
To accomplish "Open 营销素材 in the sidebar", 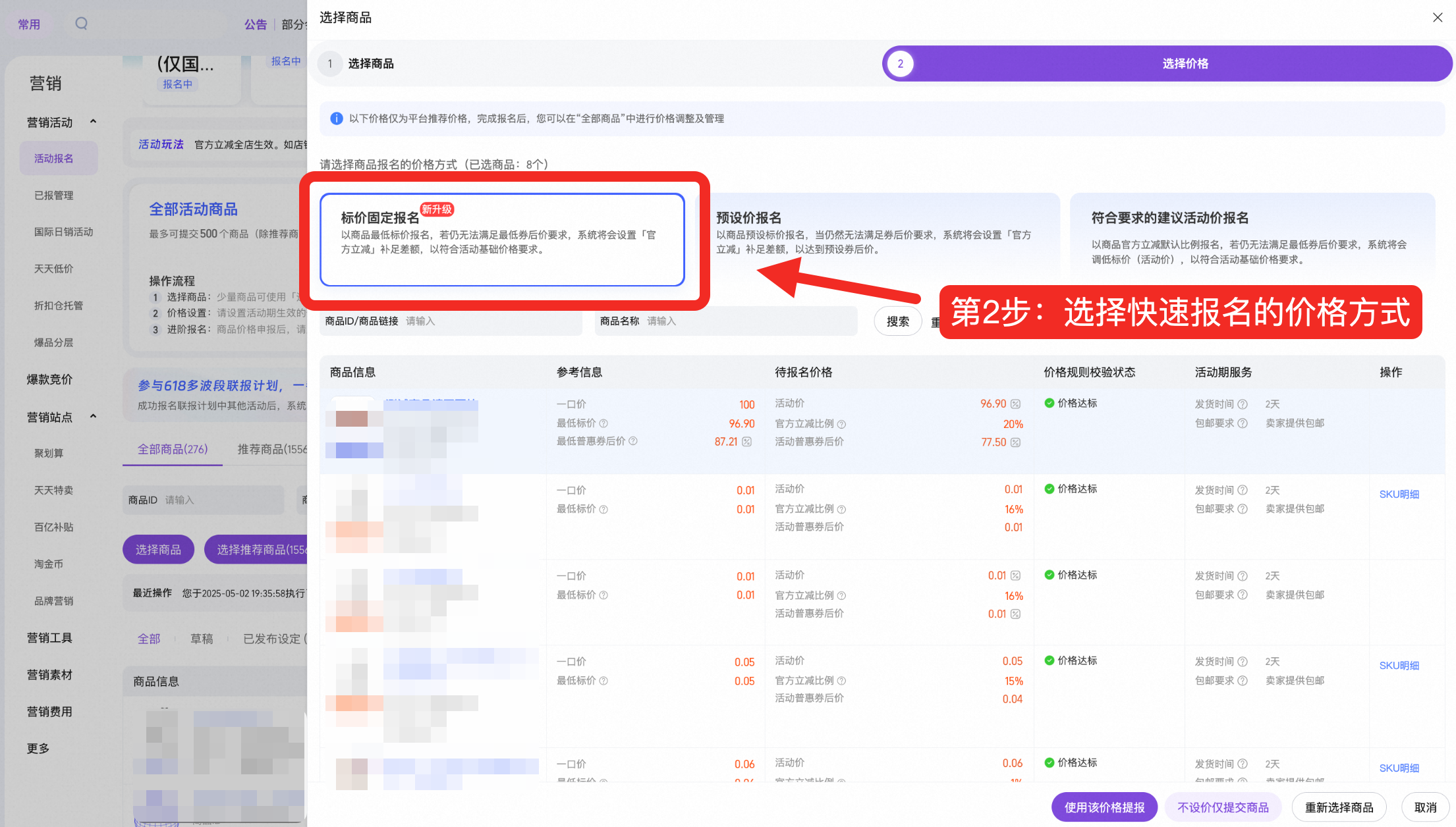I will coord(49,675).
